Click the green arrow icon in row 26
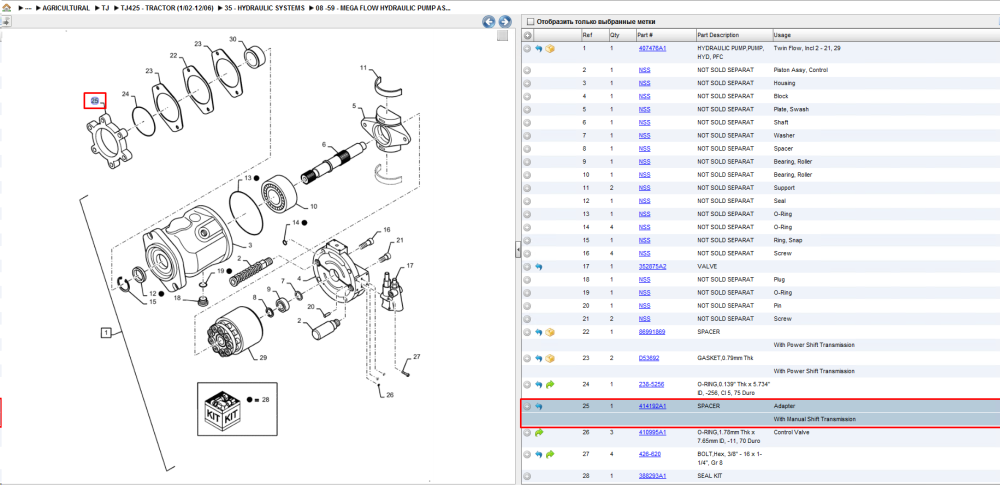 click(538, 433)
